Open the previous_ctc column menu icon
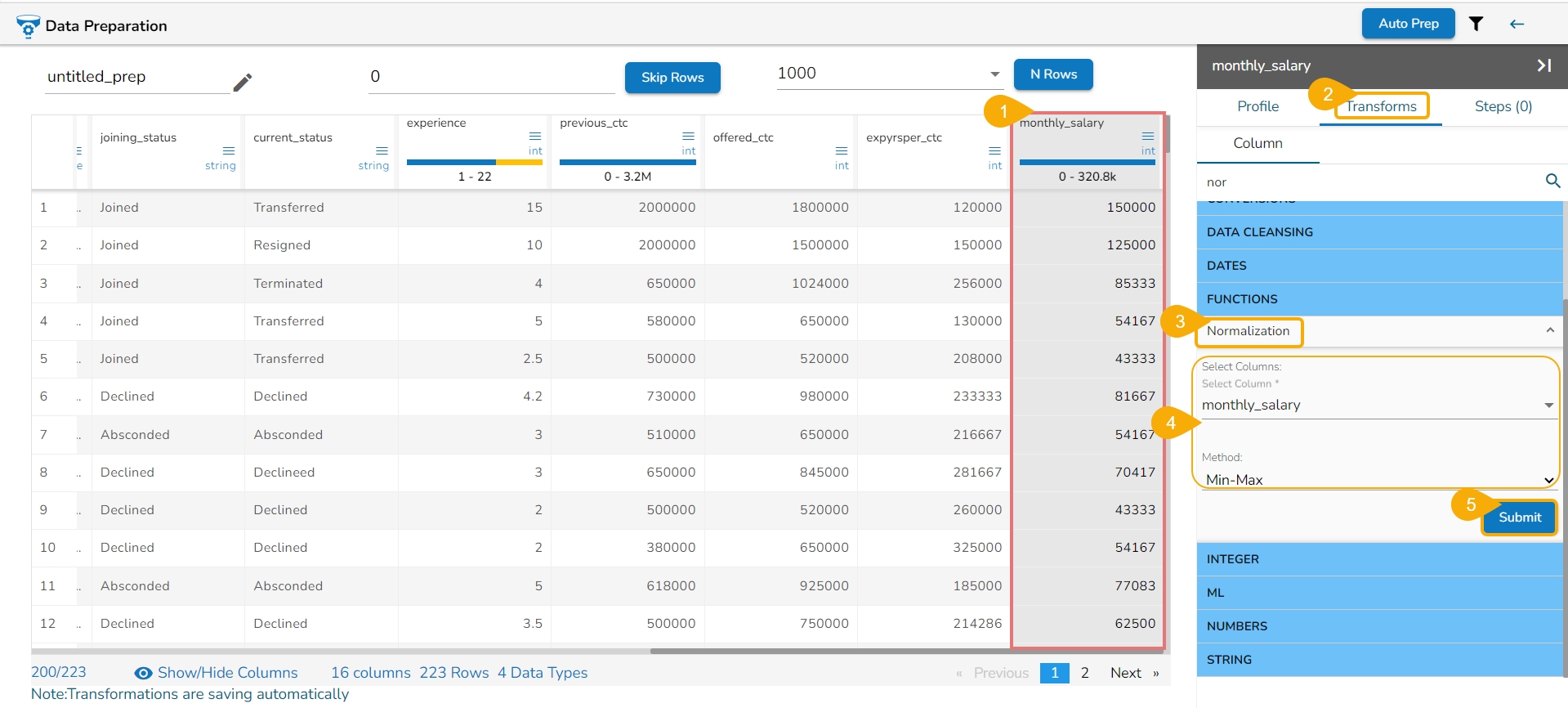The height and width of the screenshot is (708, 1568). [688, 136]
